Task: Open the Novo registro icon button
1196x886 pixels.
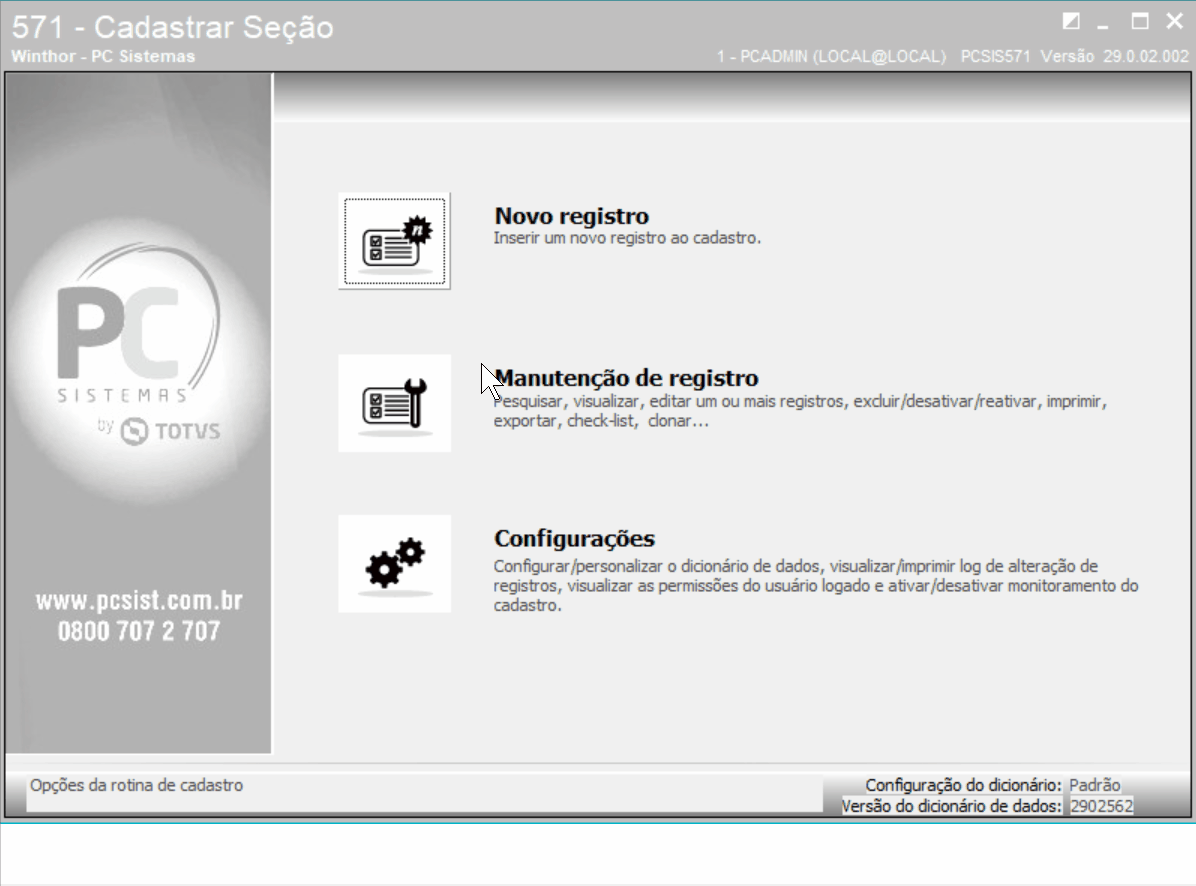Action: point(394,241)
